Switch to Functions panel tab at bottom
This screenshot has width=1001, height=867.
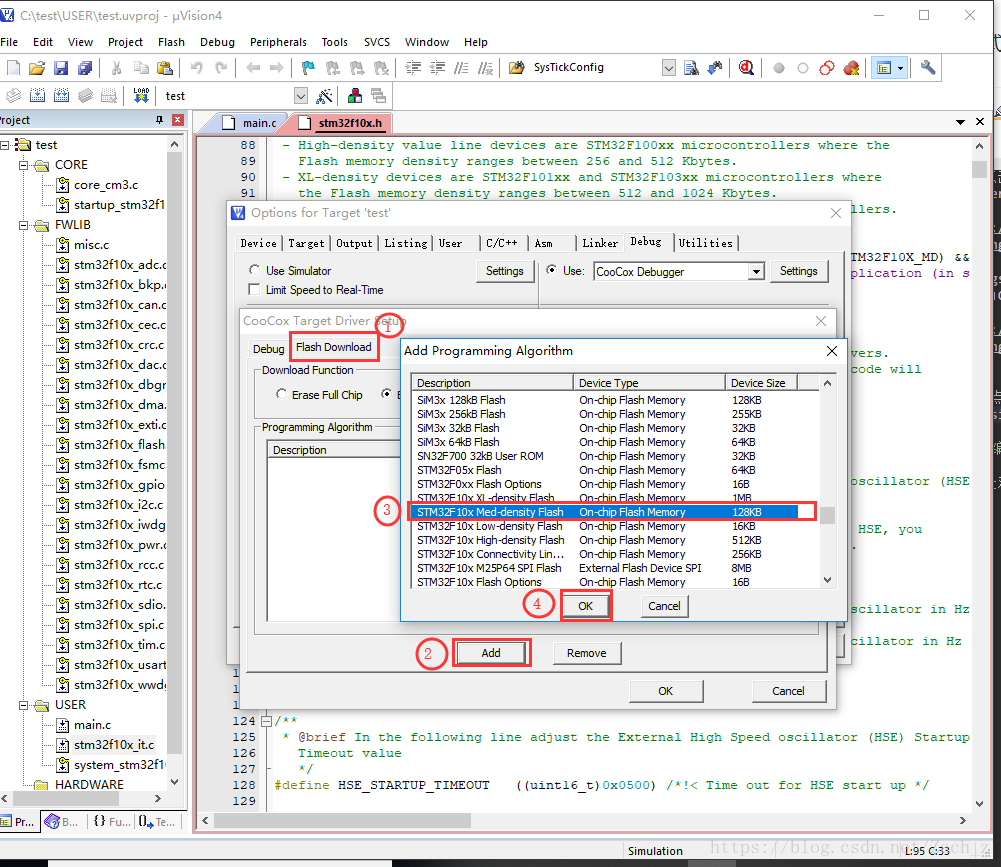tap(112, 822)
